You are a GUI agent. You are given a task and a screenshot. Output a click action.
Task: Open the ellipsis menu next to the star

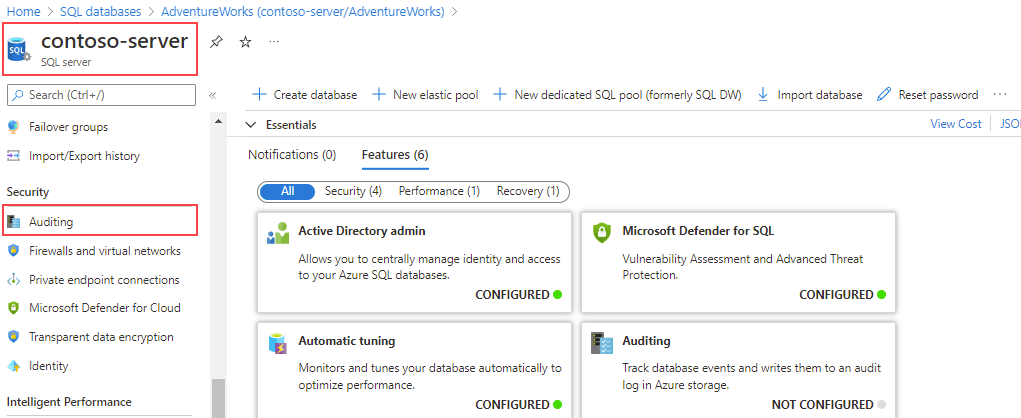tap(274, 42)
